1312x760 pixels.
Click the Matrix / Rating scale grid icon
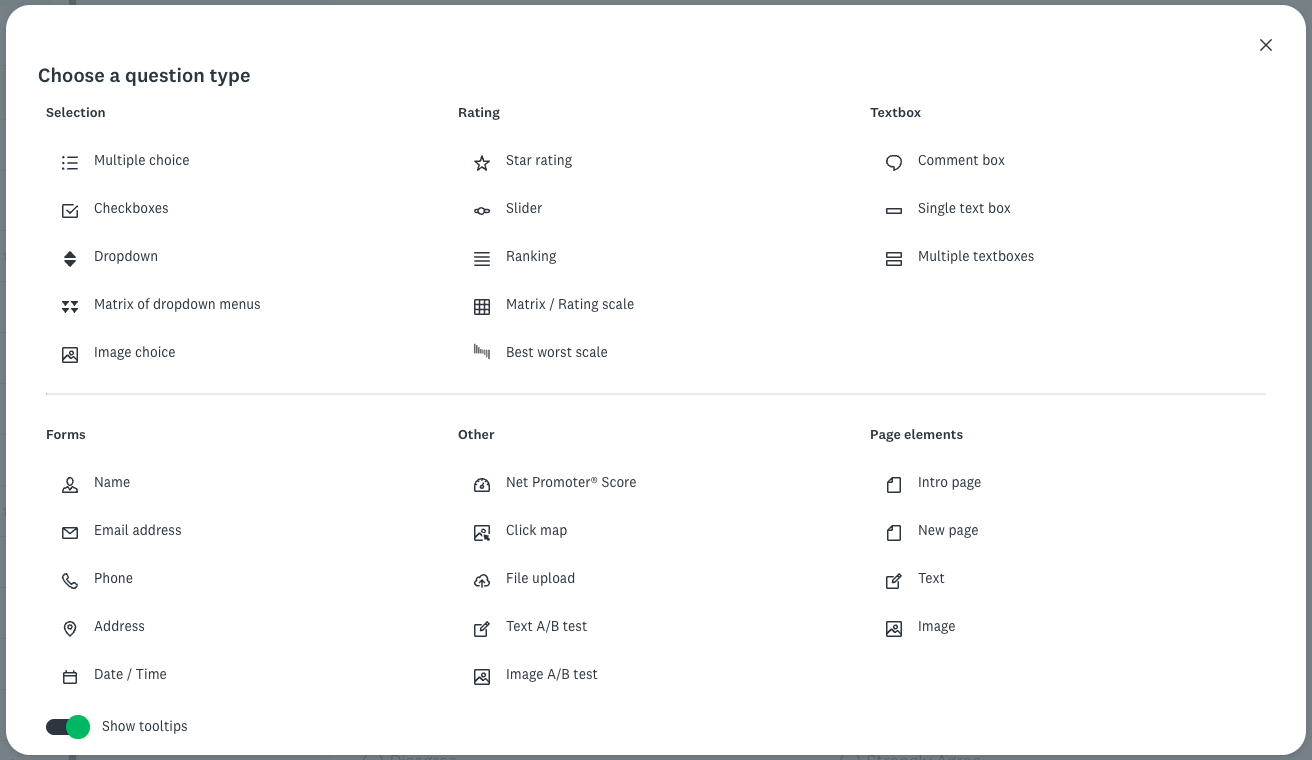[x=482, y=307]
